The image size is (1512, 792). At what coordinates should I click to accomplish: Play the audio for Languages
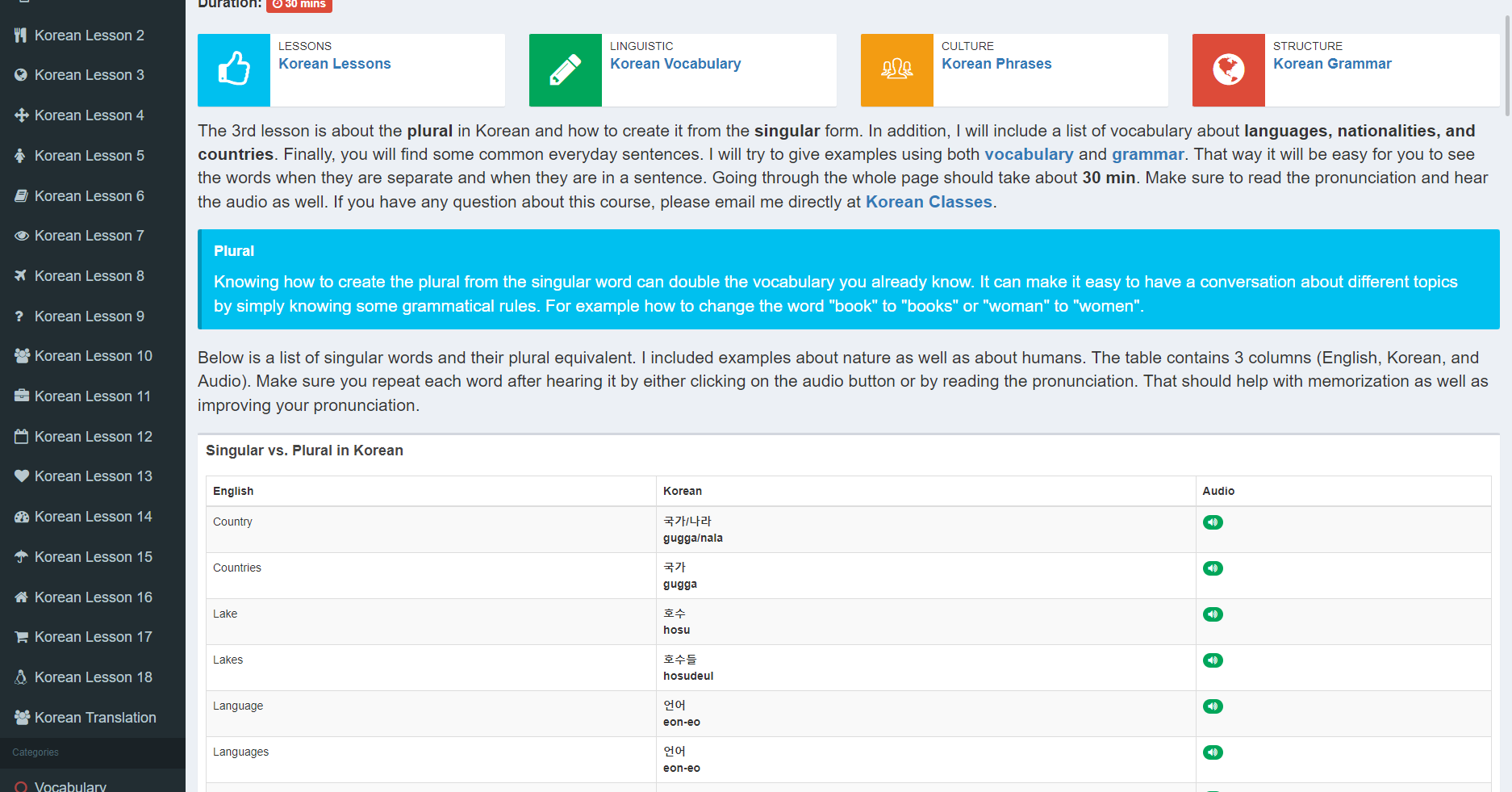pyautogui.click(x=1213, y=752)
